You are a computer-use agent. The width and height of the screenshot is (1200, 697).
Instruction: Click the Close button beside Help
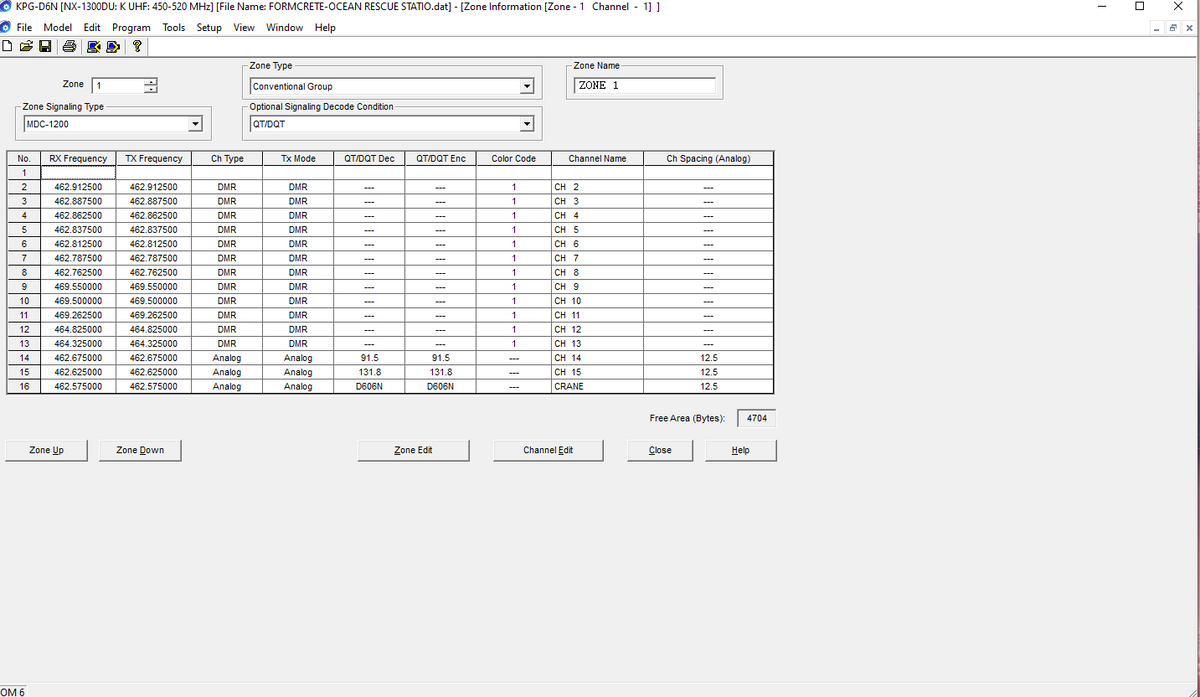point(660,450)
